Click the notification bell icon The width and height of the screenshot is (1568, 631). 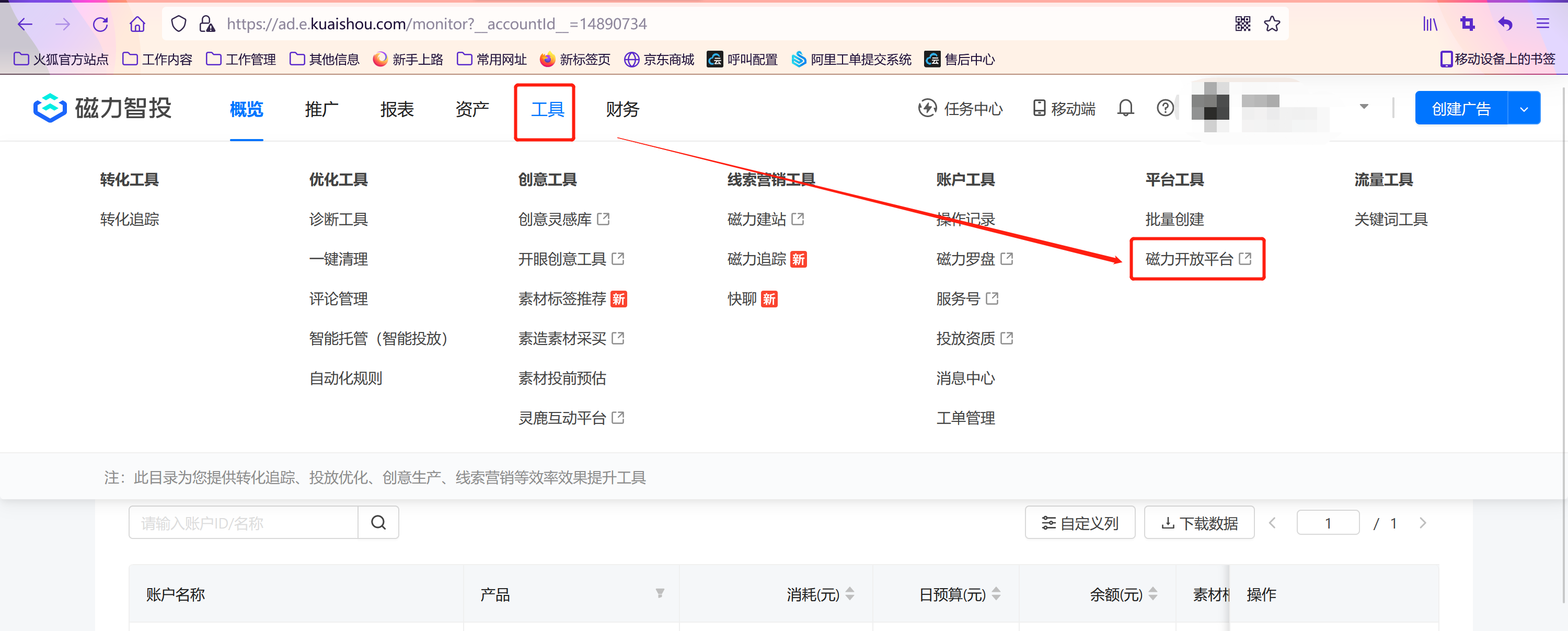coord(1125,108)
